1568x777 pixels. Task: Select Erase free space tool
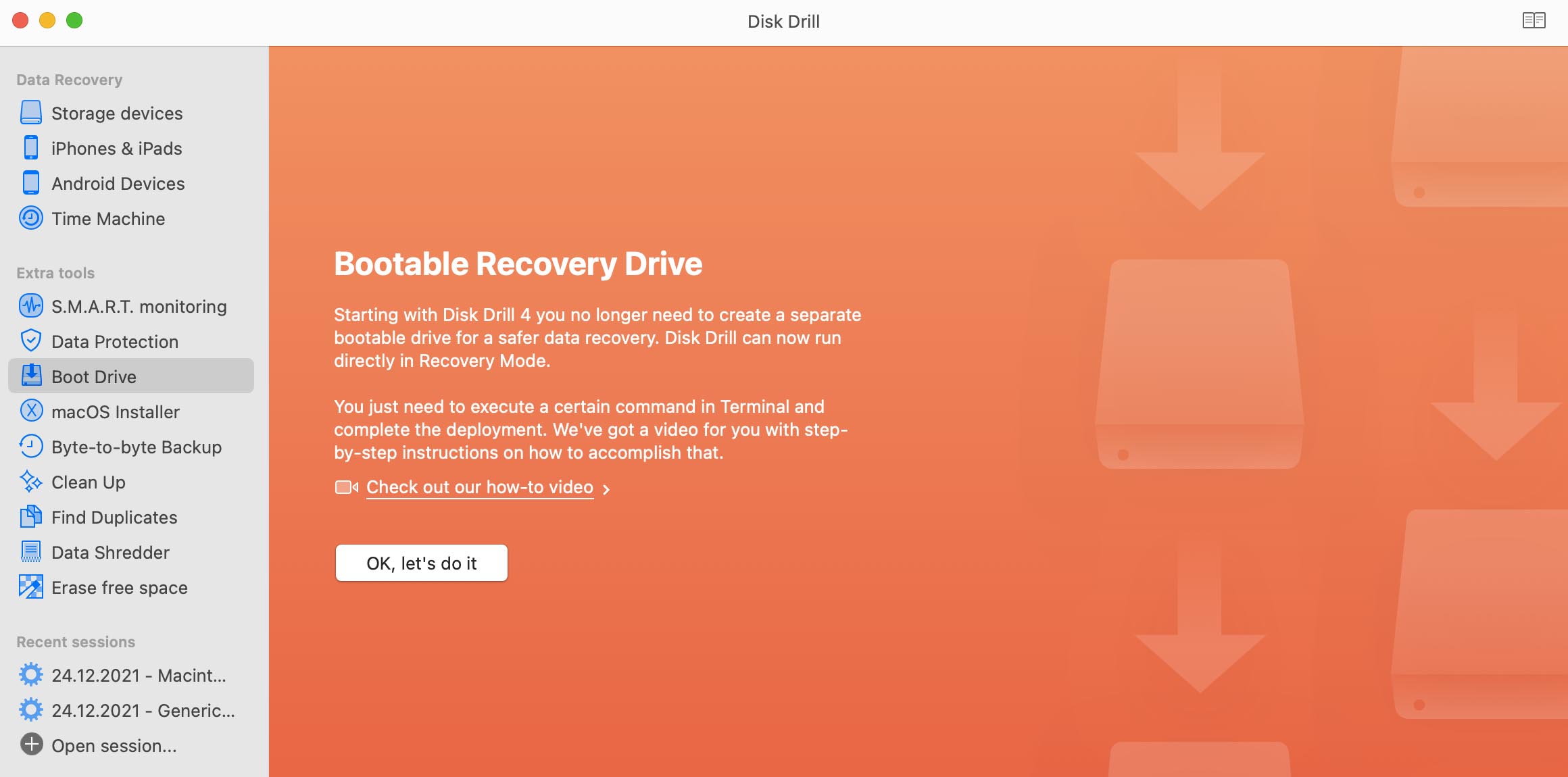[119, 587]
